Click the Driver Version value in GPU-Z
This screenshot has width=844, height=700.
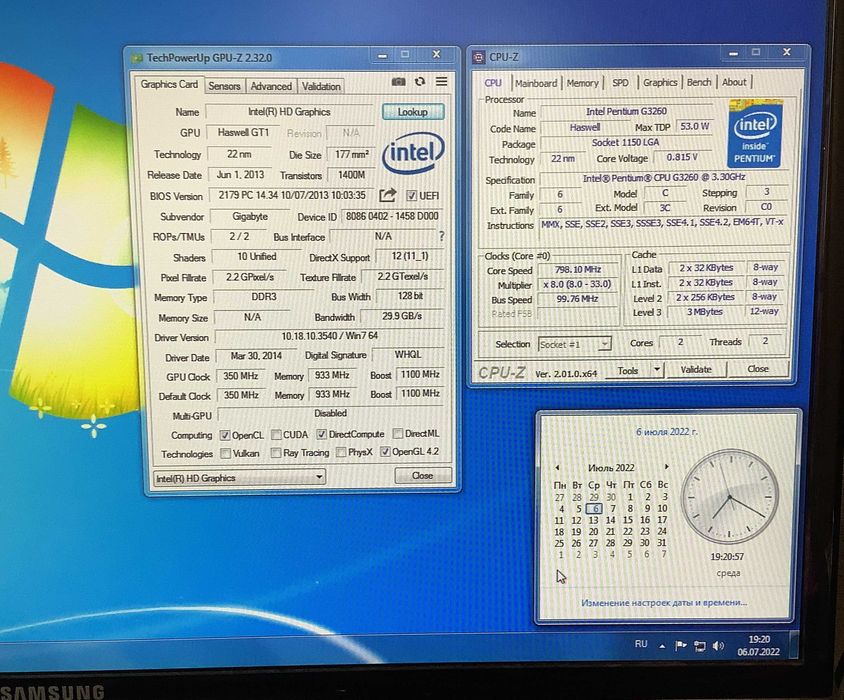[329, 336]
